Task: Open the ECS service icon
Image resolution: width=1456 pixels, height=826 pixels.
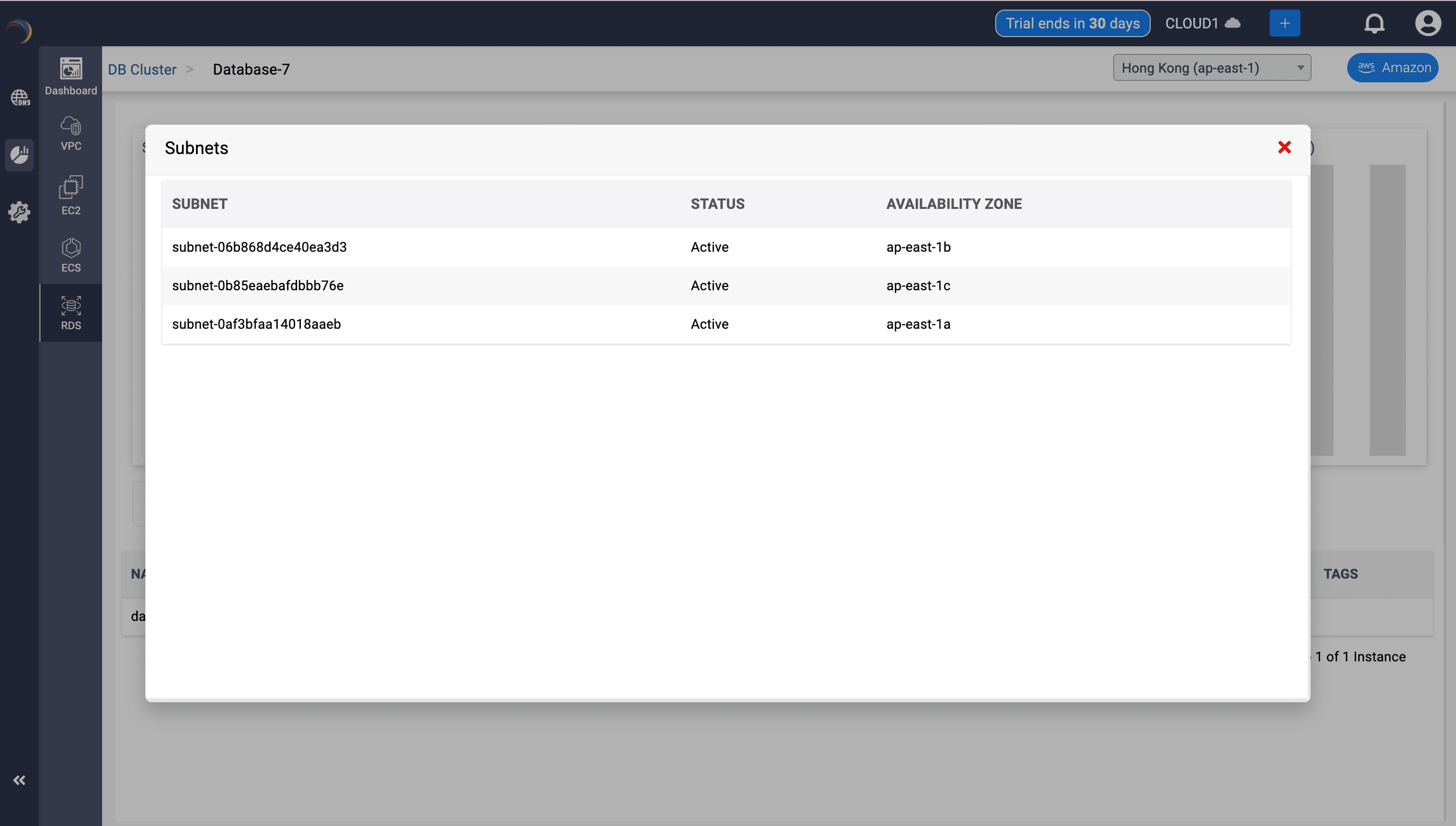Action: point(71,255)
